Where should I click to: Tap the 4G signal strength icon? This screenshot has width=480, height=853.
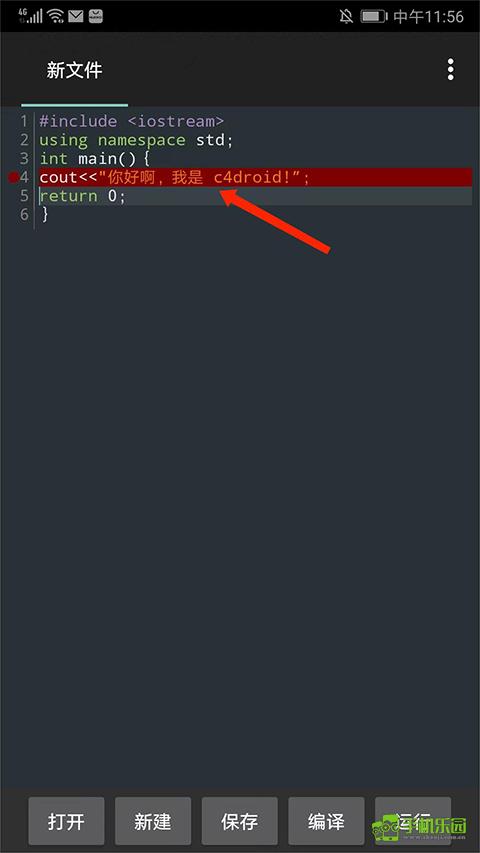click(x=30, y=16)
